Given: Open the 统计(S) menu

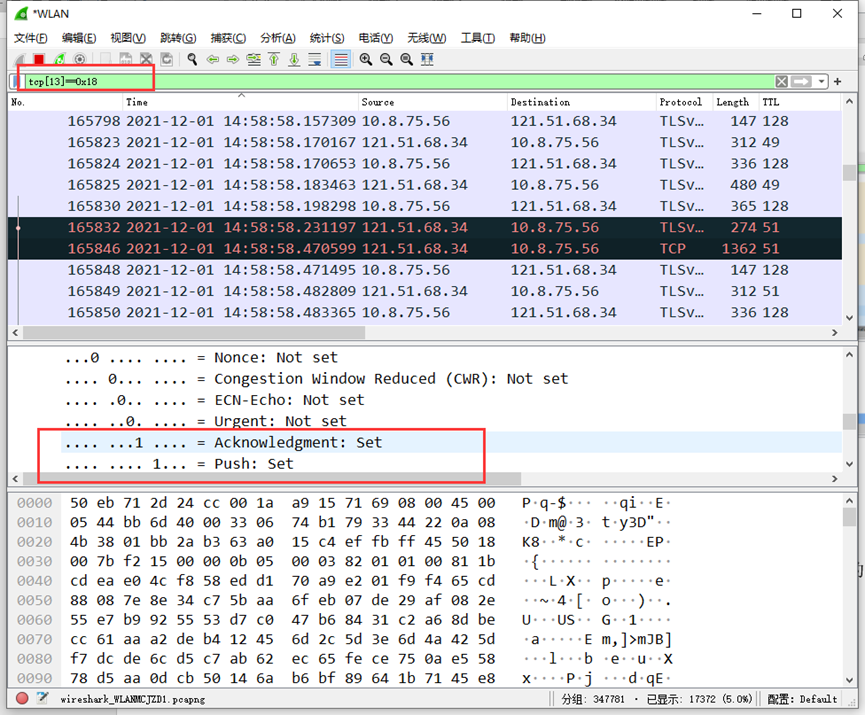Looking at the screenshot, I should 327,38.
